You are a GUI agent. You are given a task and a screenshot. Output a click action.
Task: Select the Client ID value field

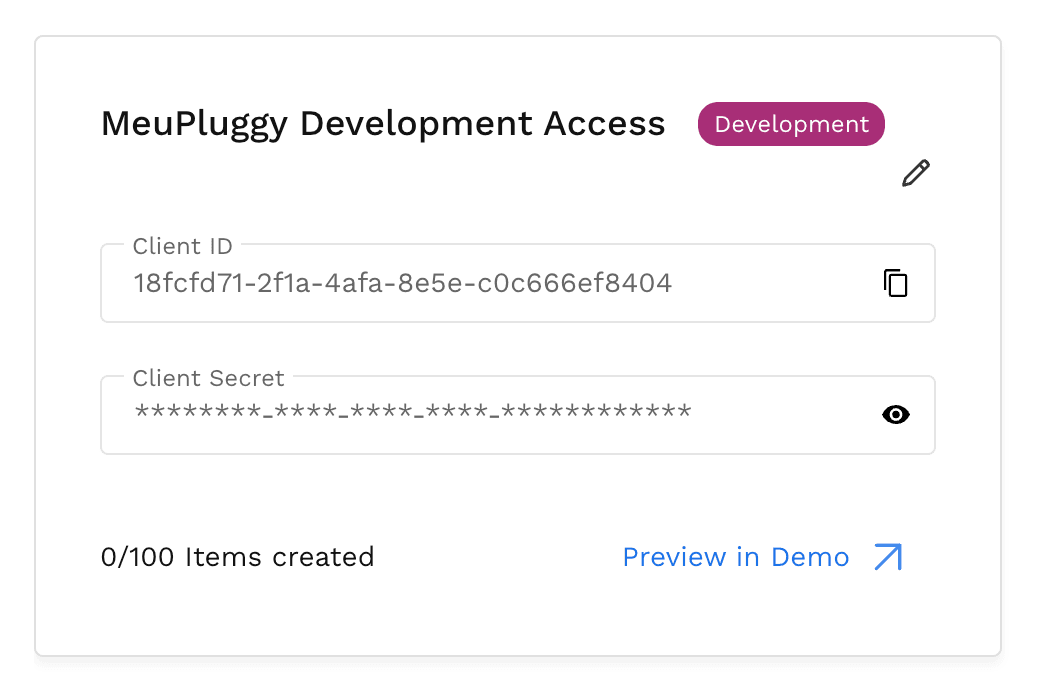click(518, 283)
